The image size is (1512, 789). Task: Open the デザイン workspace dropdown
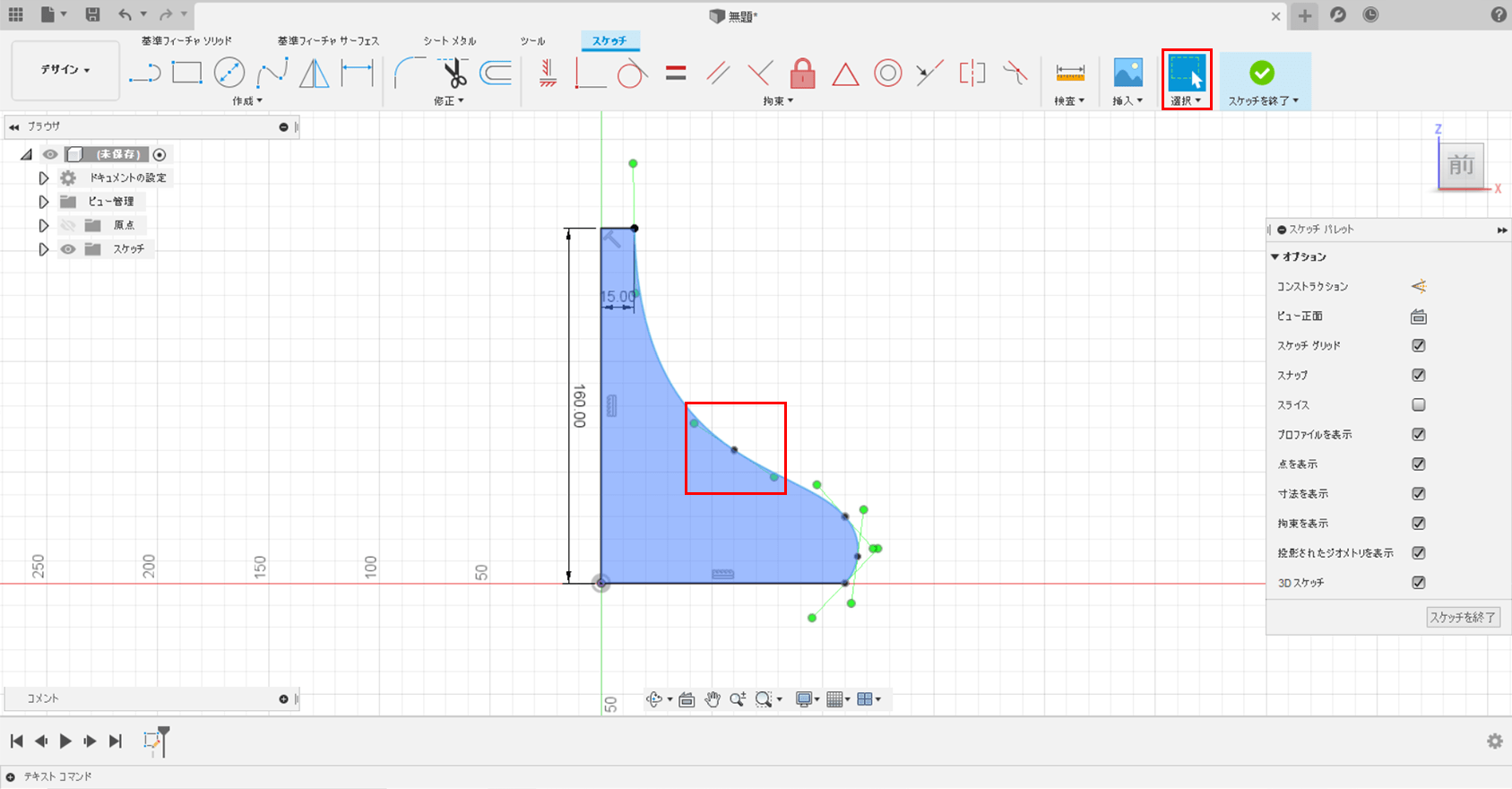(65, 70)
